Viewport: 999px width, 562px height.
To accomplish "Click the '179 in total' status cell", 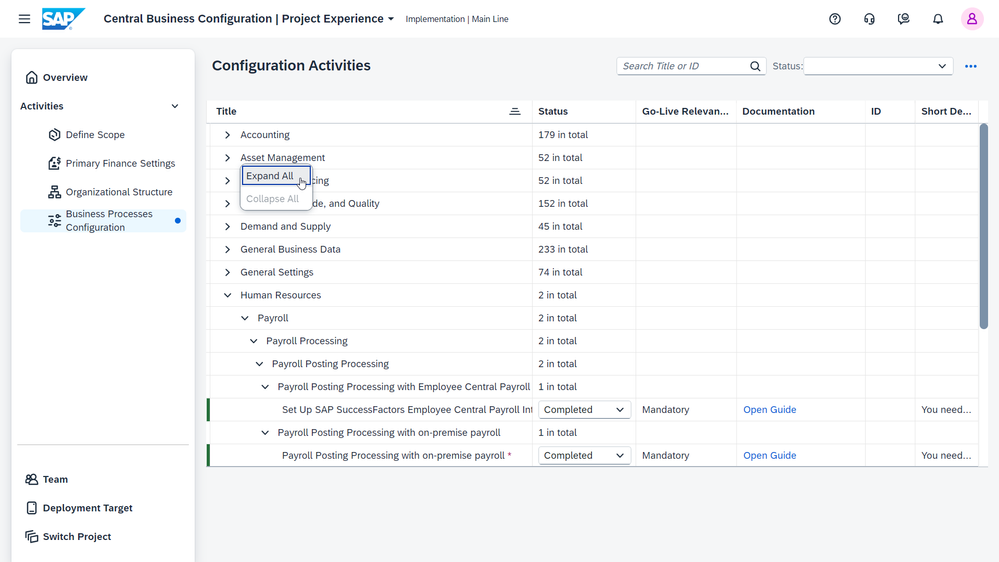I will 563,135.
